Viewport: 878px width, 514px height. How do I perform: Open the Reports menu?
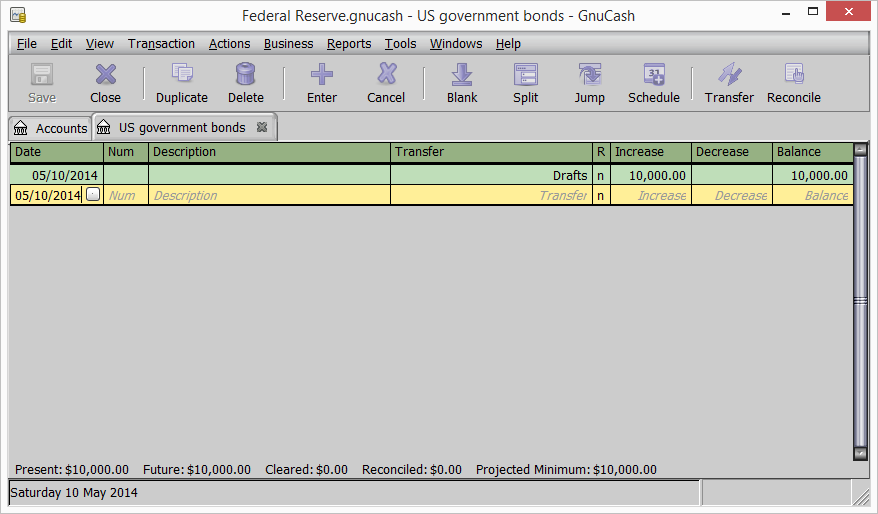pos(348,44)
